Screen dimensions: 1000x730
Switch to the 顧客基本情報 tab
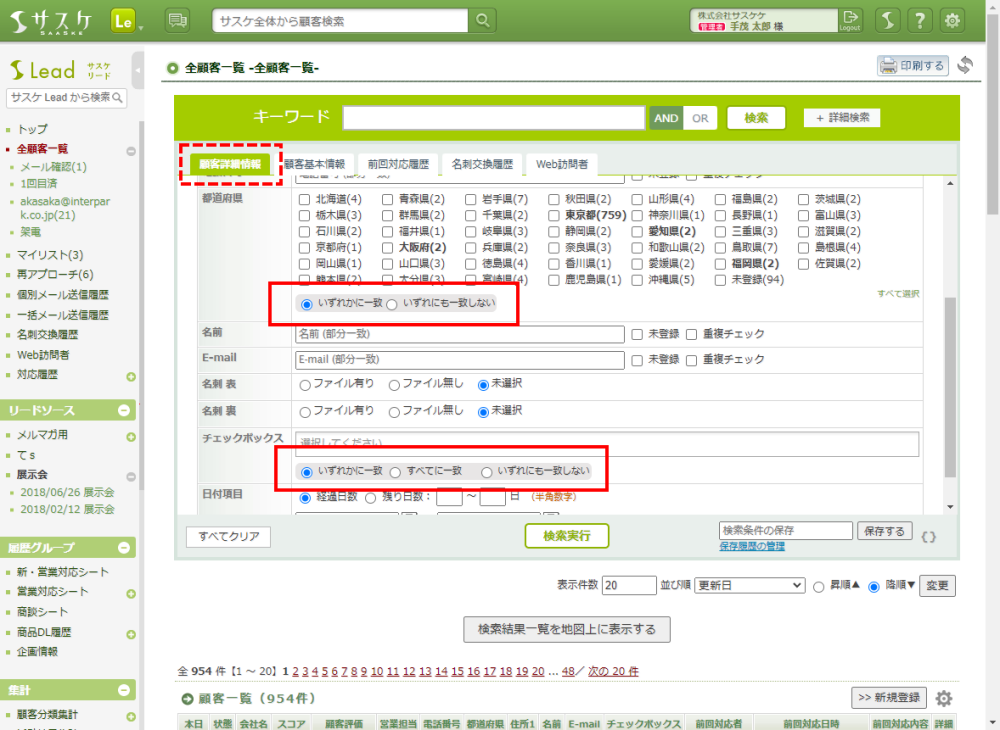point(314,164)
